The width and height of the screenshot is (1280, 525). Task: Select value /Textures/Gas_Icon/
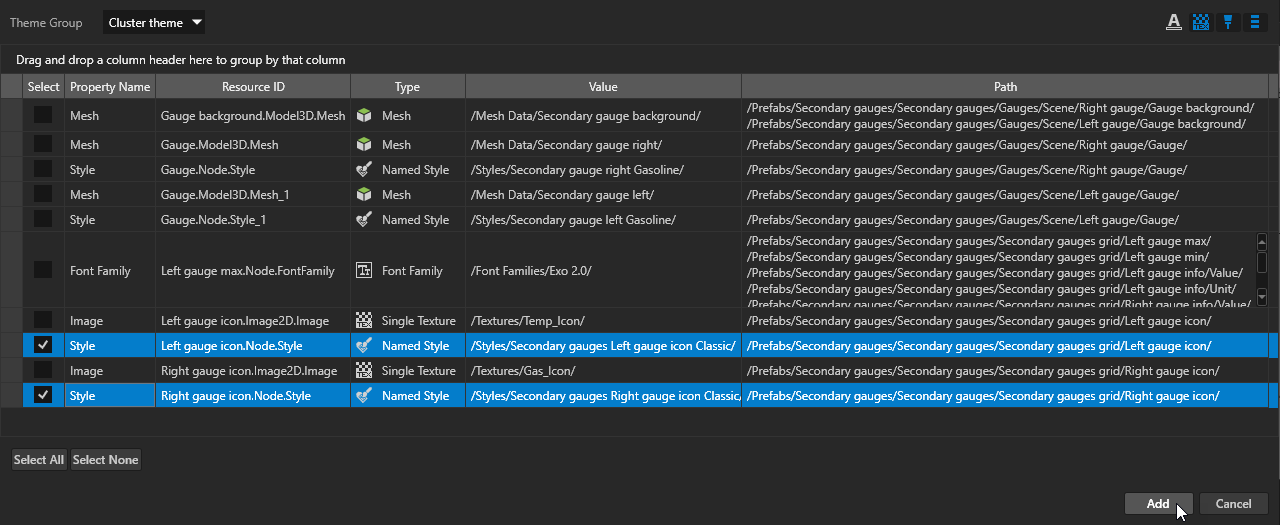(x=523, y=371)
